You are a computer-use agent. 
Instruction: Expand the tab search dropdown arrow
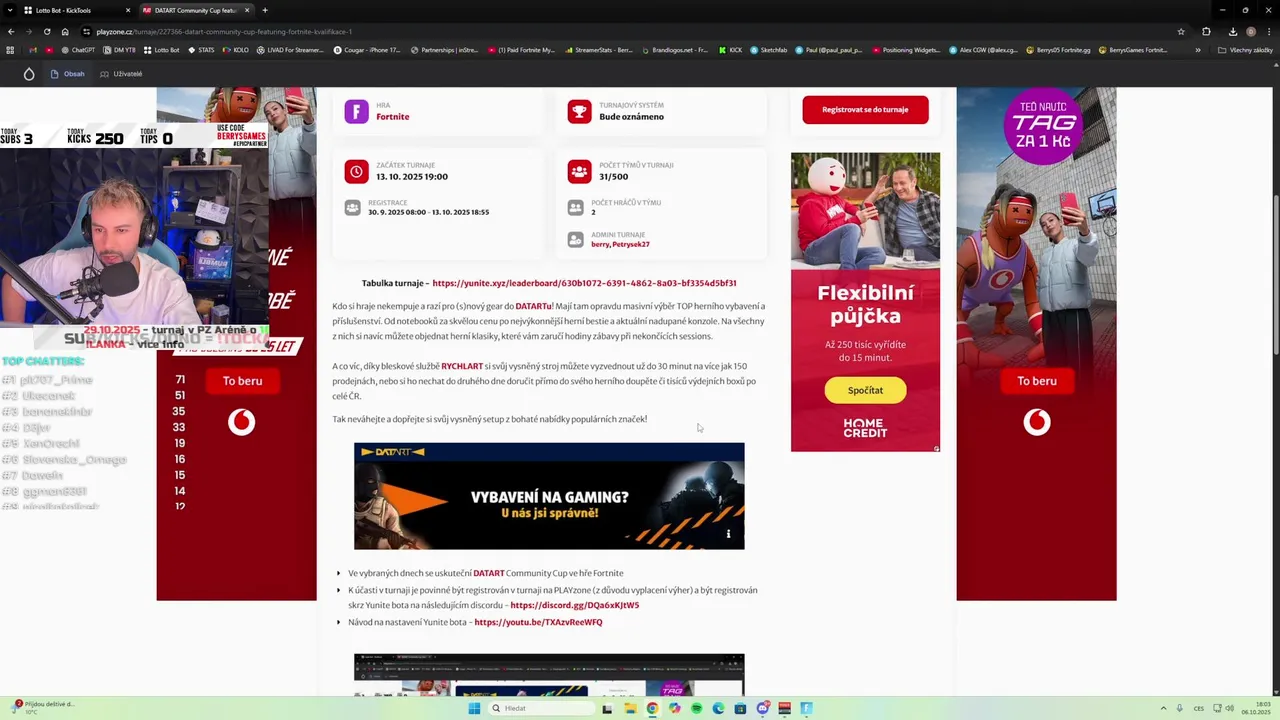[x=11, y=10]
